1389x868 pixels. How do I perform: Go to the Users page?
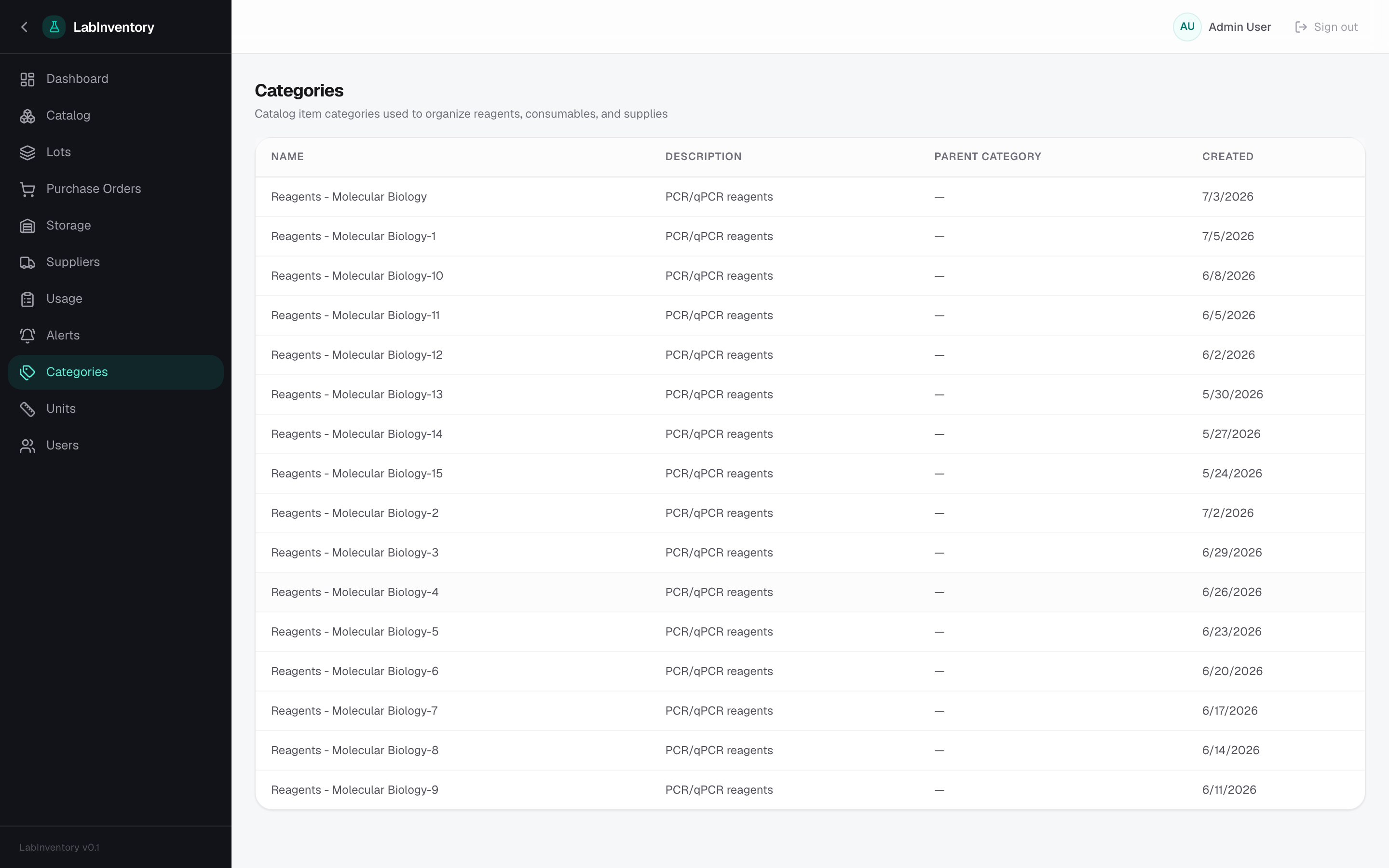click(x=115, y=446)
